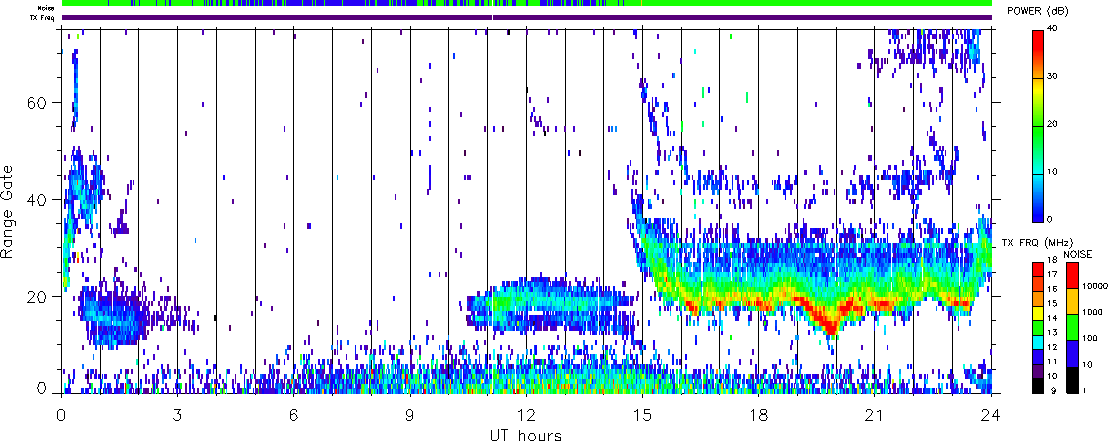Click the "POWER (dB)" color scale title
The width and height of the screenshot is (1108, 441).
coord(1039,12)
